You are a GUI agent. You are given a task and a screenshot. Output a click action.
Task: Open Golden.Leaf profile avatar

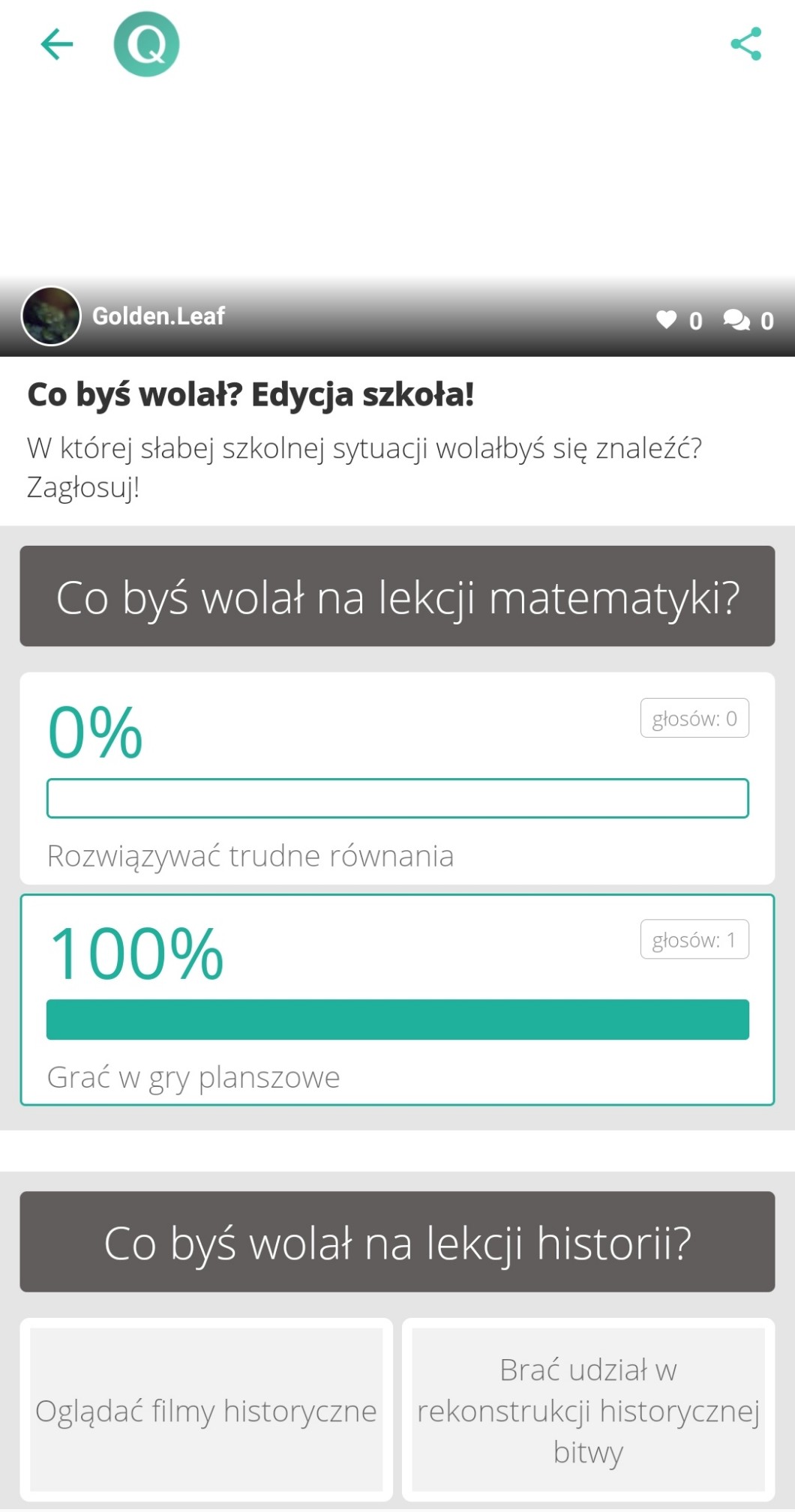51,316
